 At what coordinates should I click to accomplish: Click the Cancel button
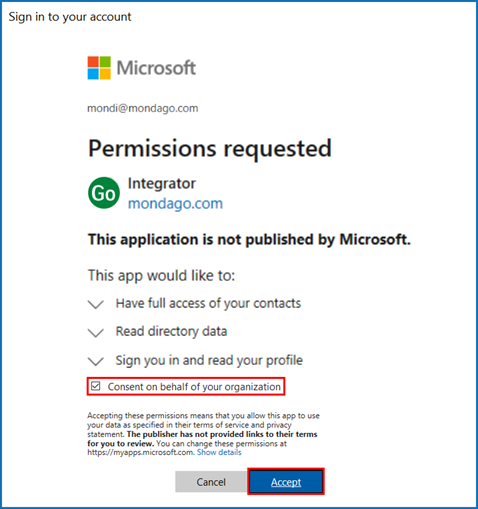click(211, 482)
